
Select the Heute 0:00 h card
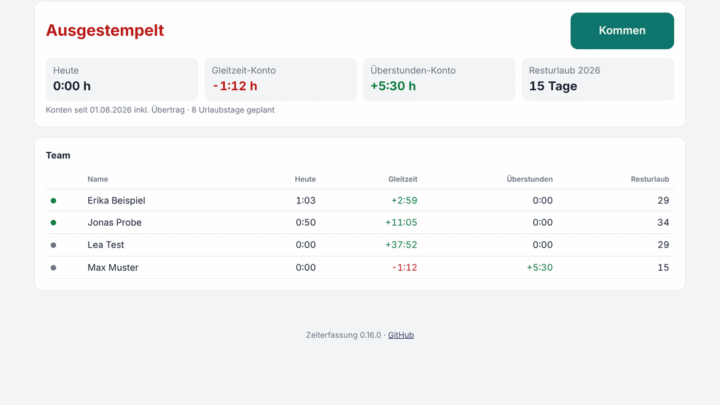(x=122, y=79)
